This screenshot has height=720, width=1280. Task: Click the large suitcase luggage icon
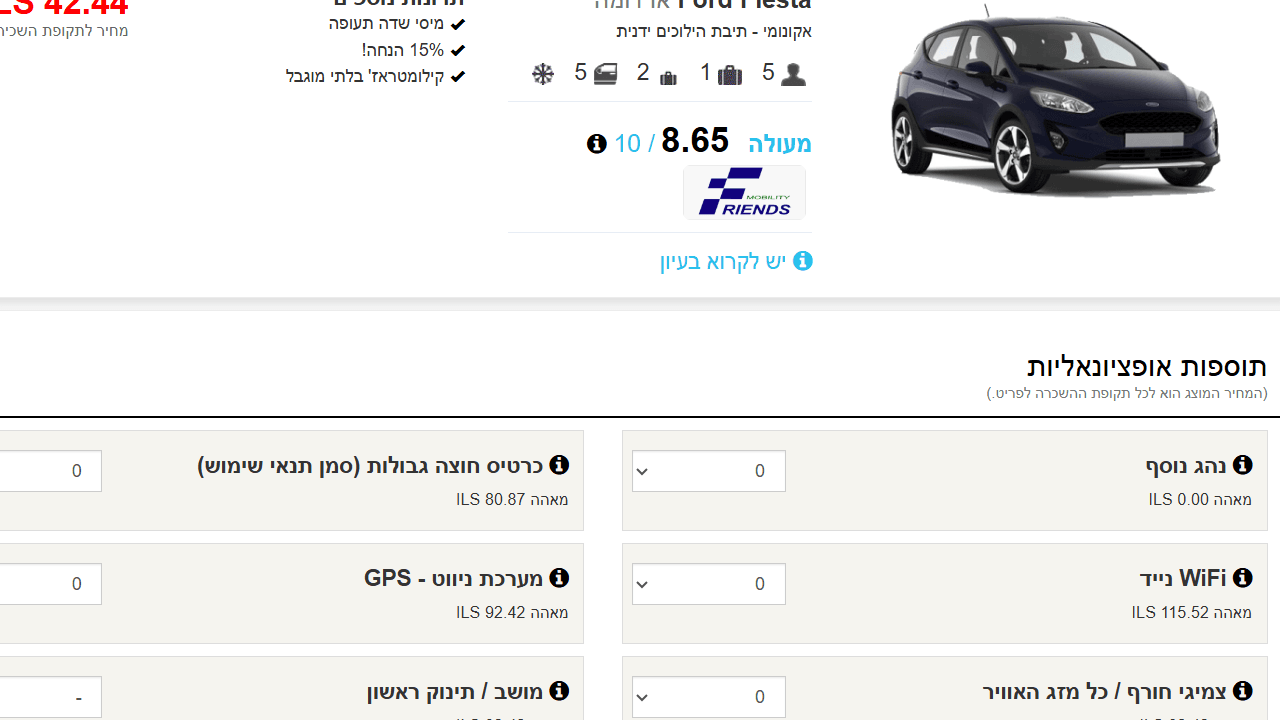click(730, 75)
